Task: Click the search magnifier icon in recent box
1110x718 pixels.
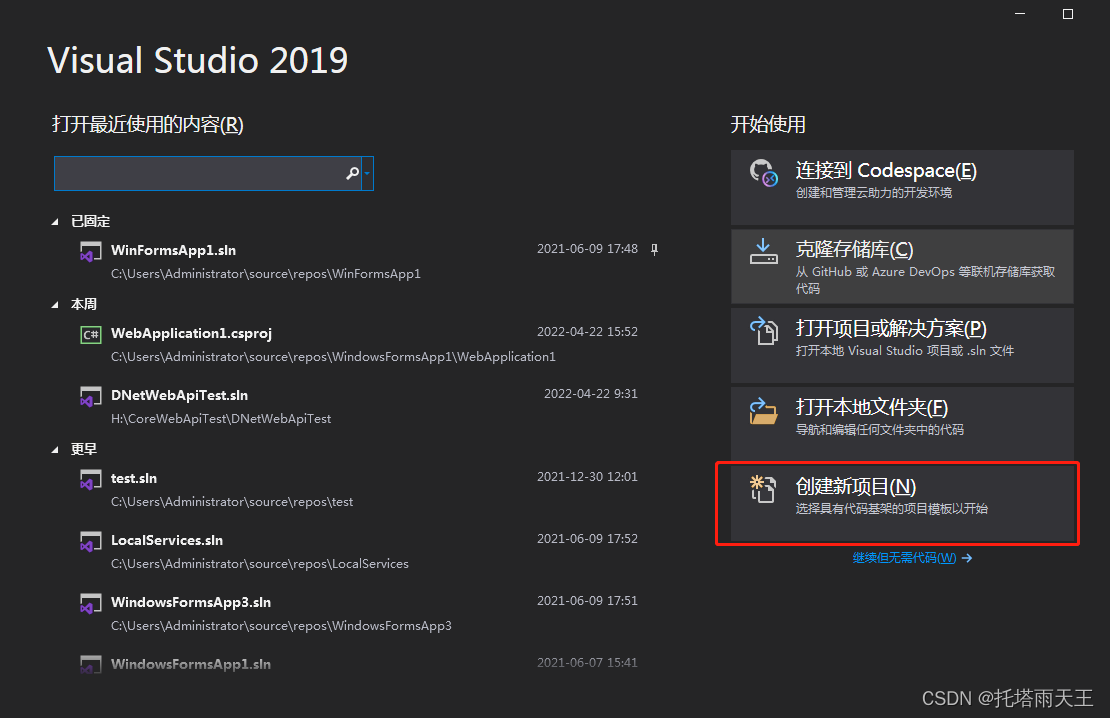Action: coord(352,173)
